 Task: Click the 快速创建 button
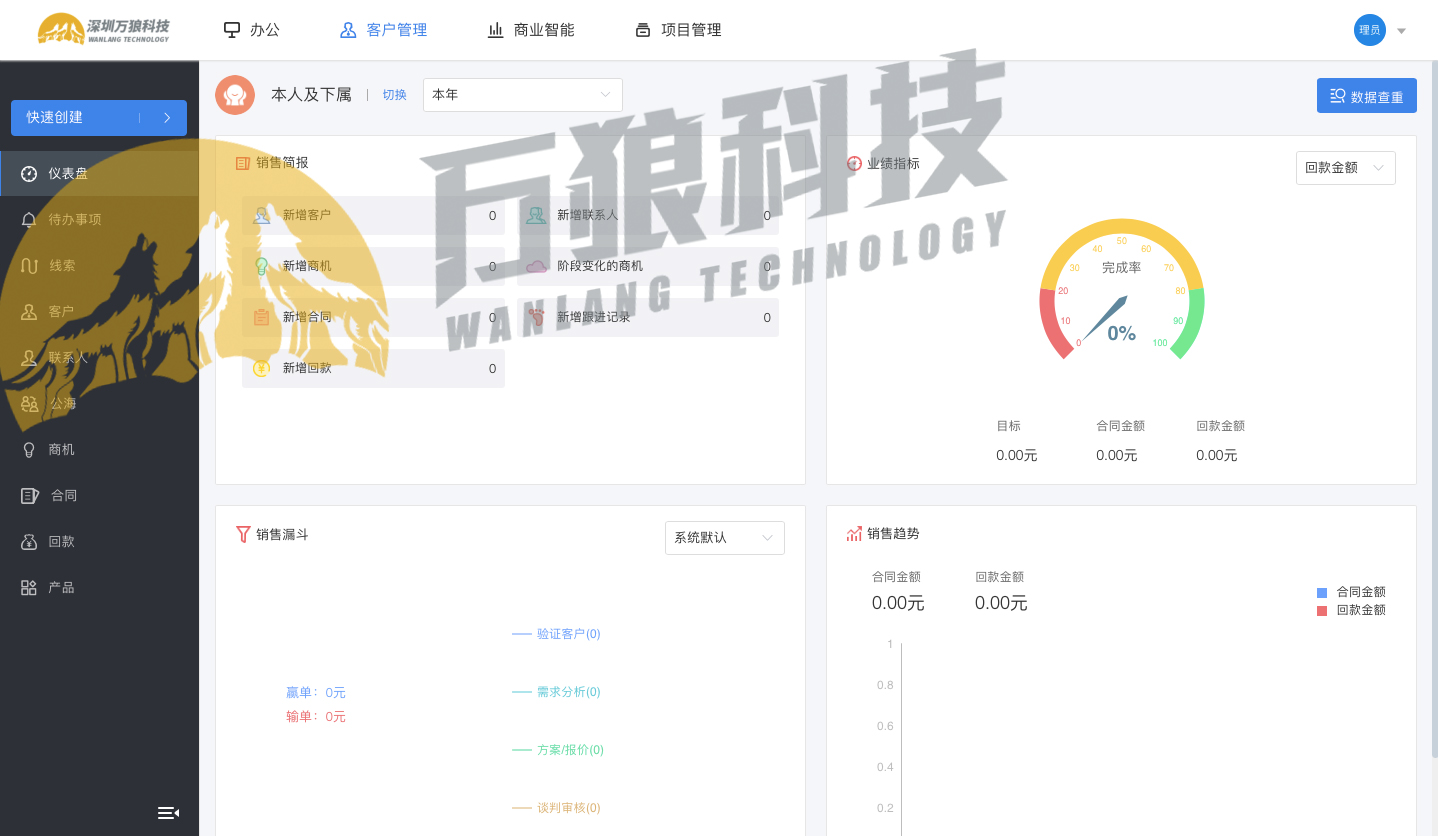click(x=99, y=117)
